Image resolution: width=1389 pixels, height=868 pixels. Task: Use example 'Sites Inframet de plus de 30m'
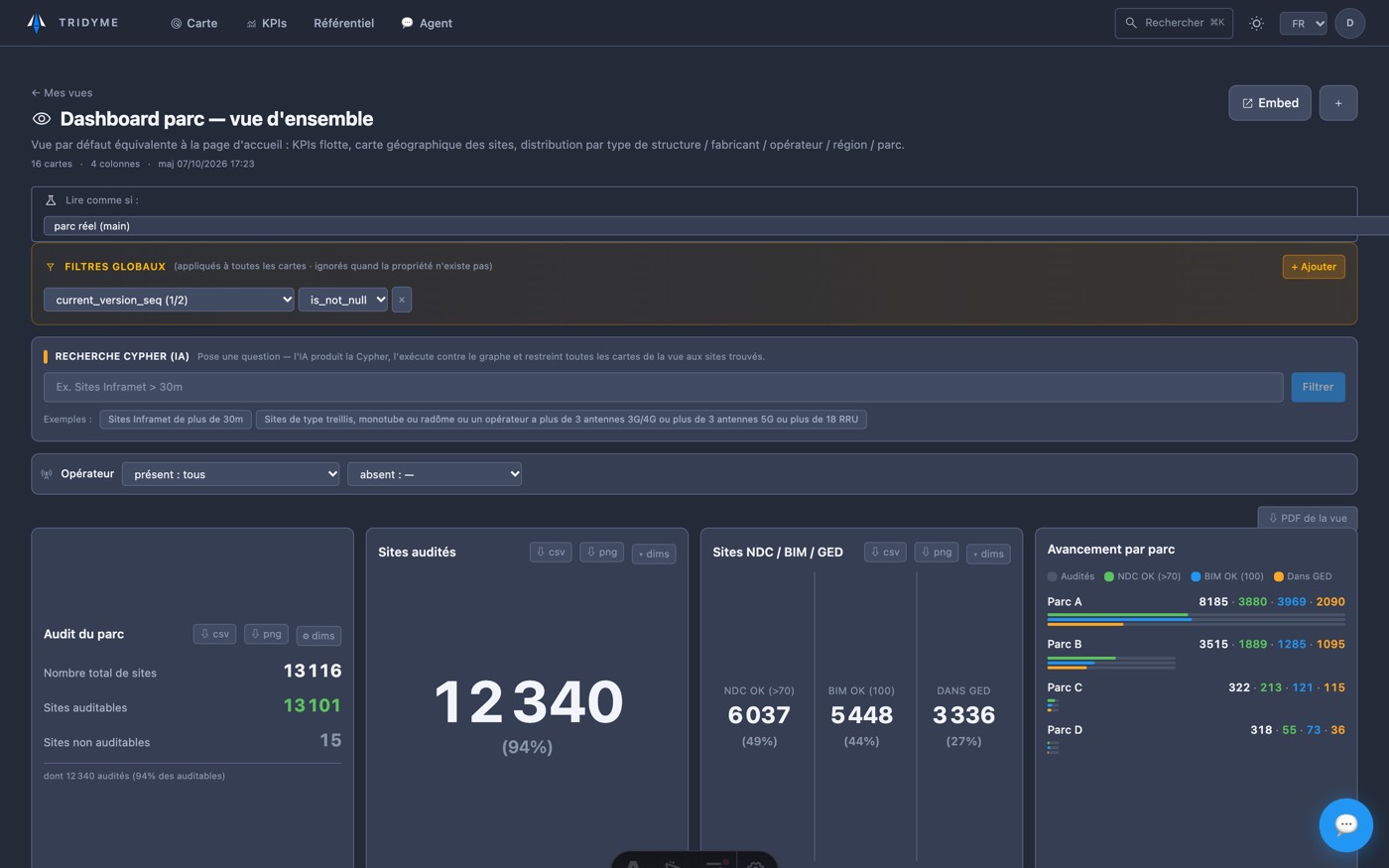176,420
